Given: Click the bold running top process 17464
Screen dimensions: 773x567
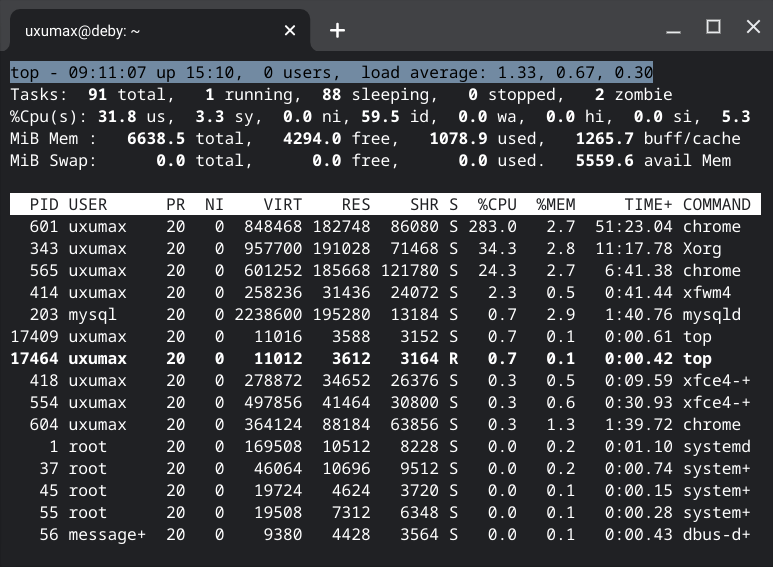Looking at the screenshot, I should [386, 358].
